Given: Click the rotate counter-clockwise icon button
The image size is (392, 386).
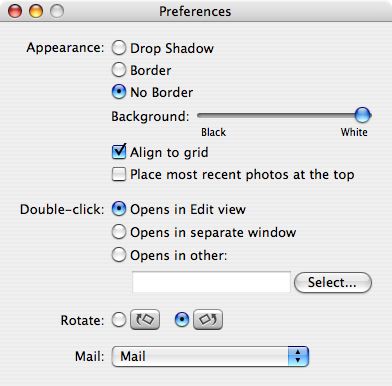Looking at the screenshot, I should [145, 320].
